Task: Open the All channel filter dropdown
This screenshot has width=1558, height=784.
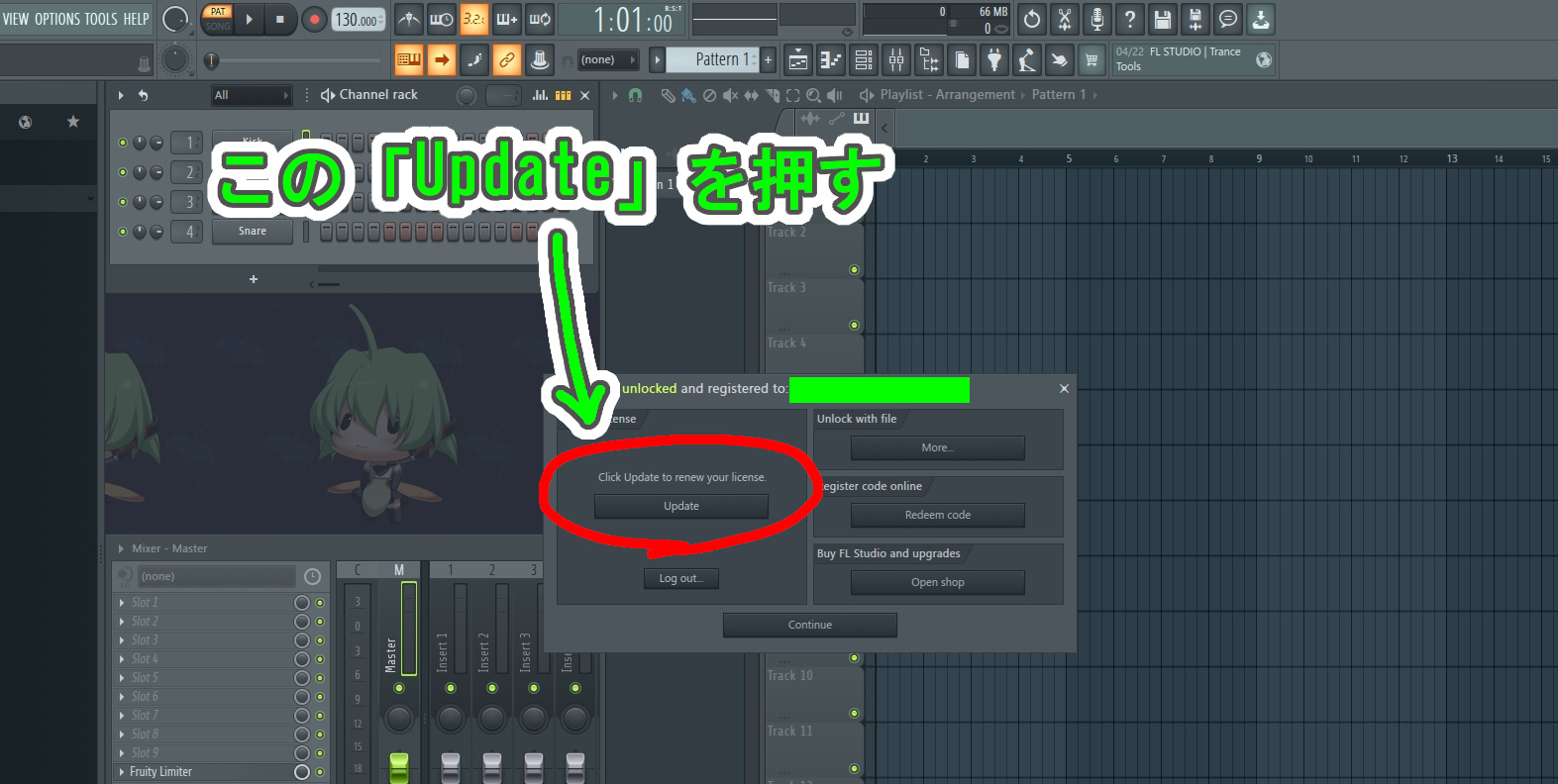Action: coord(252,95)
